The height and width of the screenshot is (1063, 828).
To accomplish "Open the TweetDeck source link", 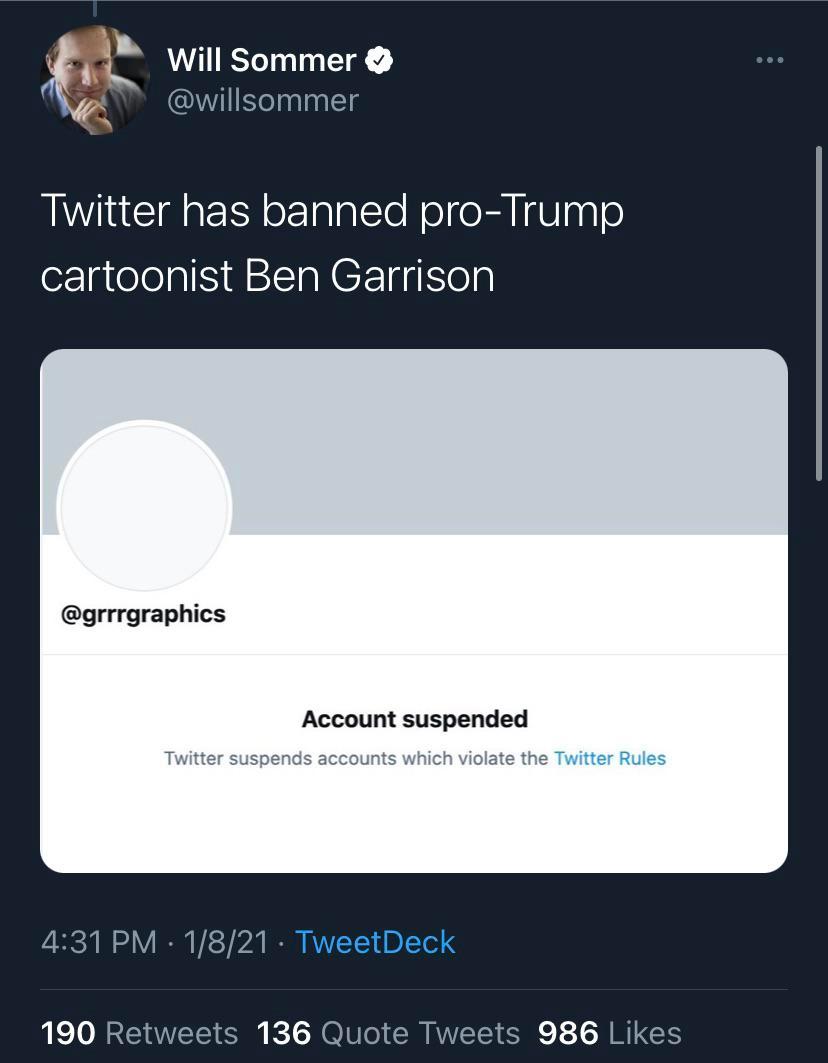I will coord(375,942).
